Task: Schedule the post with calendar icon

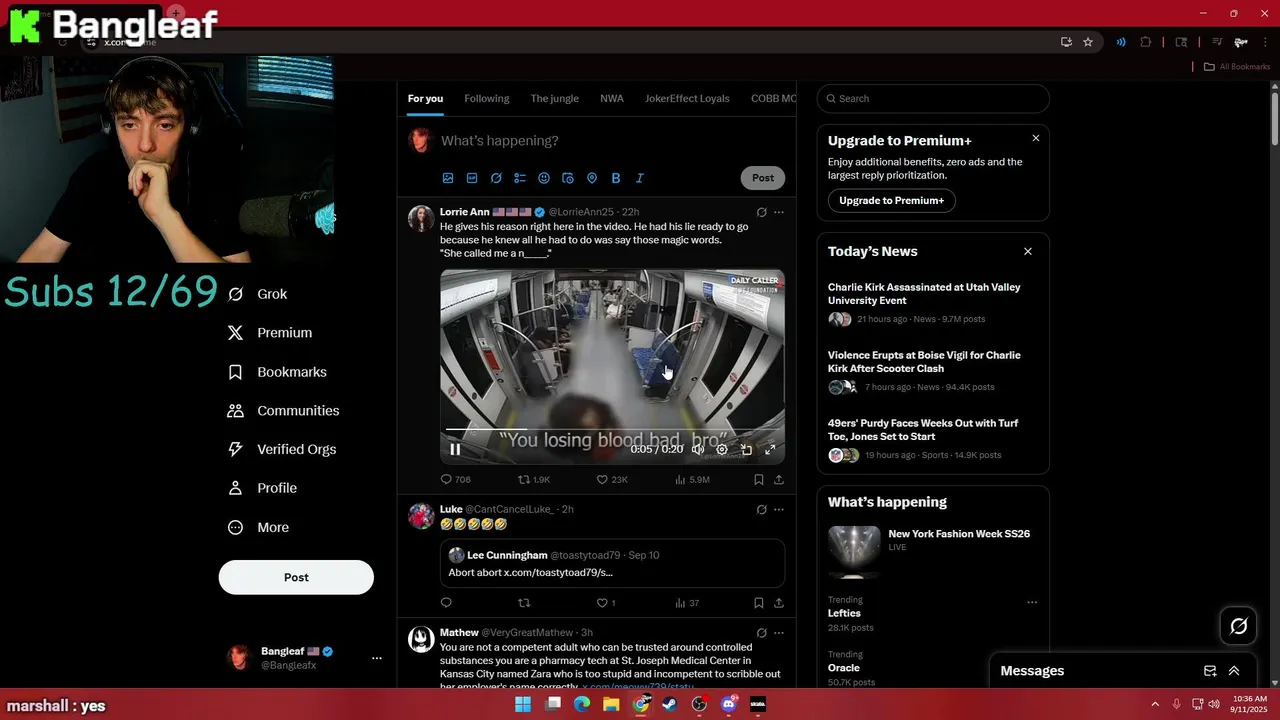Action: (x=568, y=178)
